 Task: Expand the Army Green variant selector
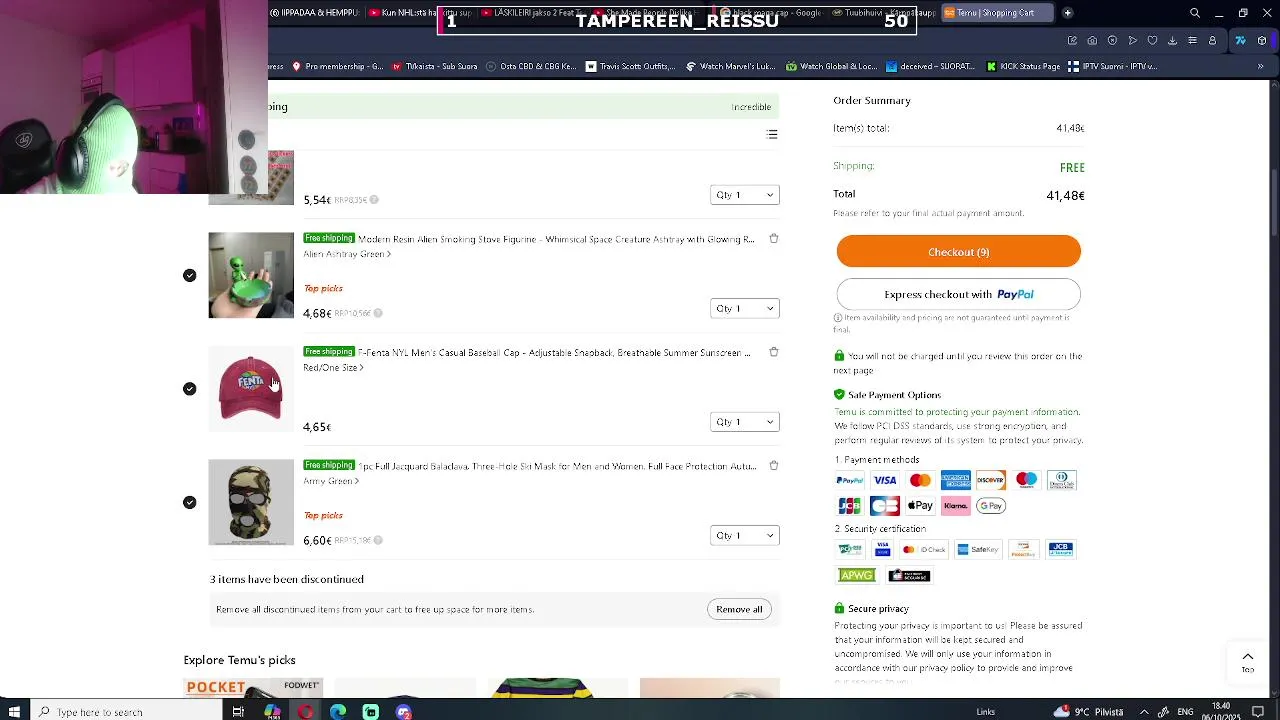pos(331,481)
